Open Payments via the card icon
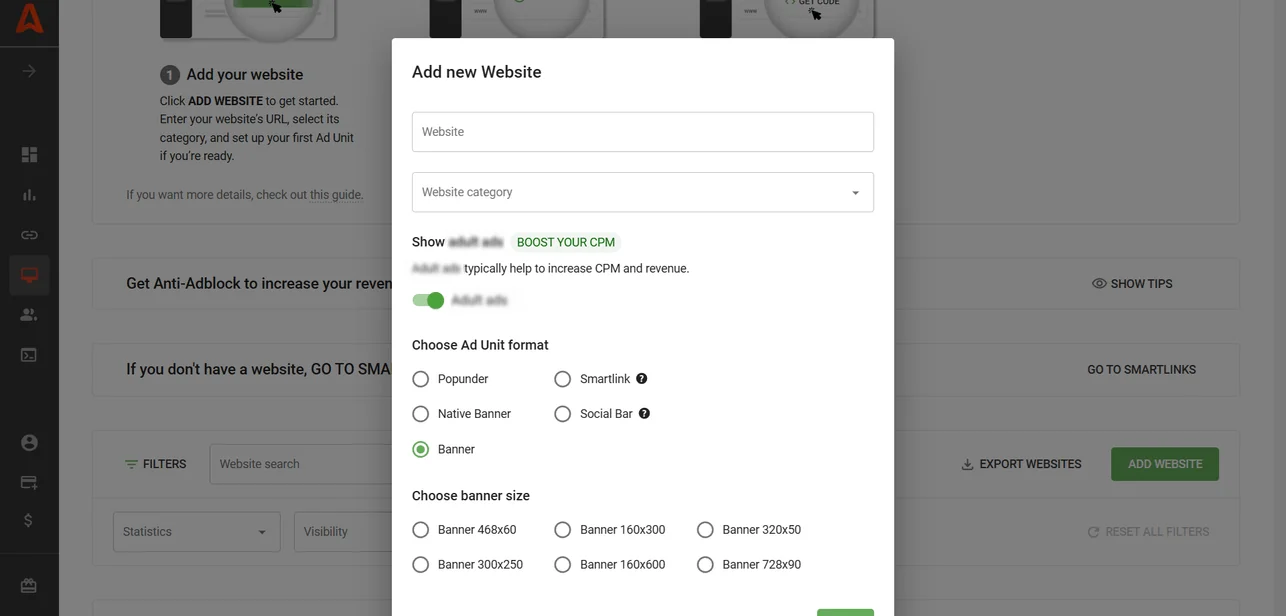 (29, 482)
